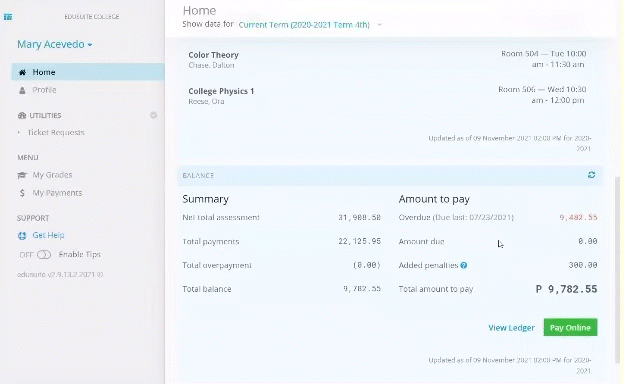
Task: Click the Total amount to pay P 9,782.55
Action: pos(566,289)
